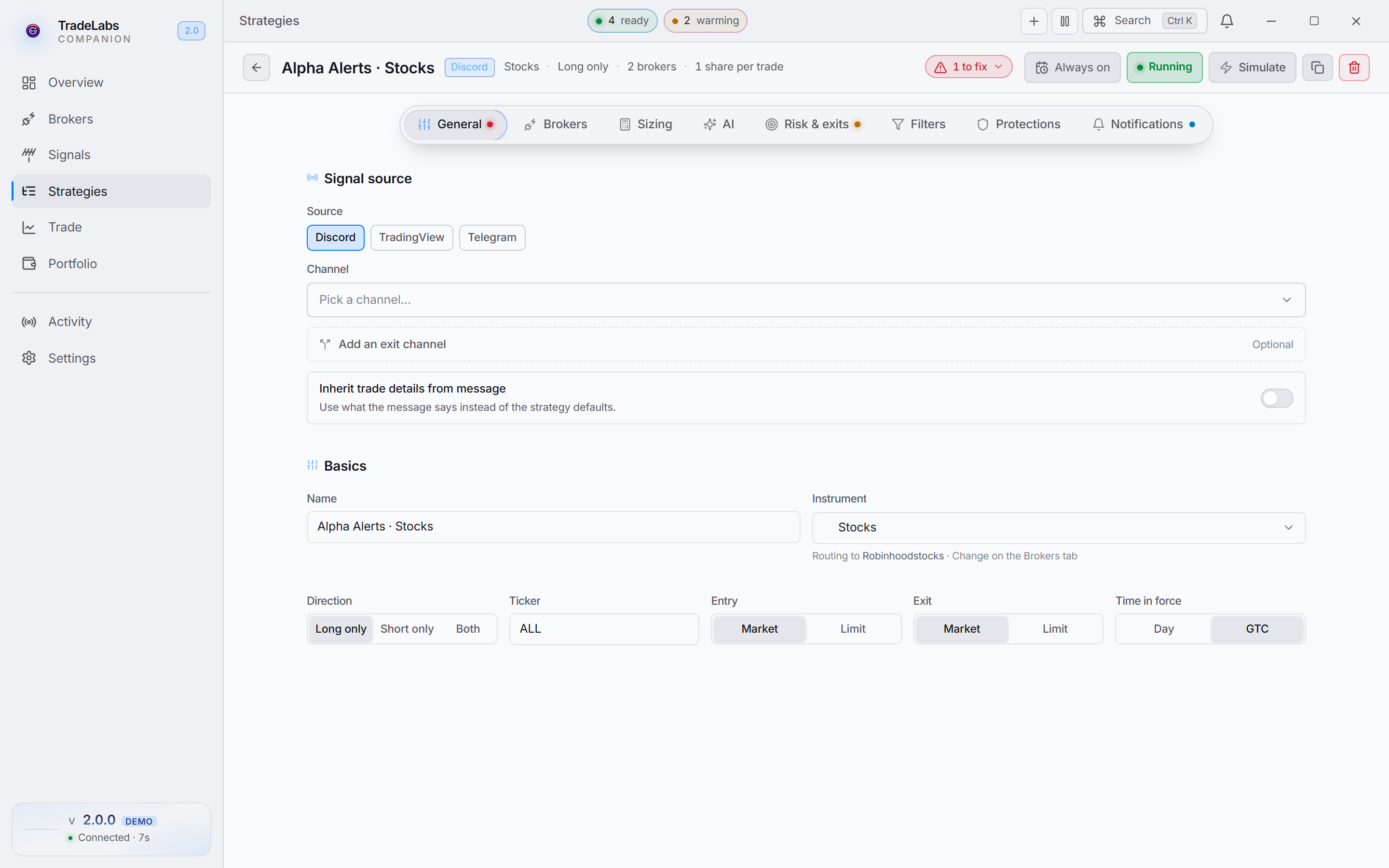Open the notifications bell in the title bar
The width and height of the screenshot is (1389, 868).
point(1226,21)
